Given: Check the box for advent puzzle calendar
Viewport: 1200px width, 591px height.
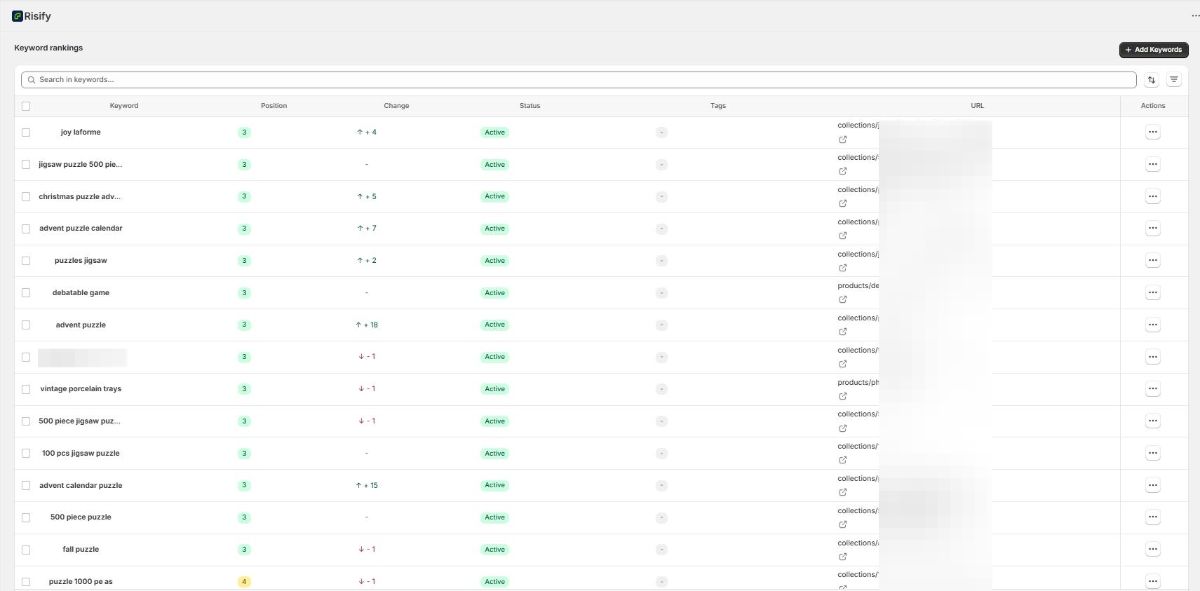Looking at the screenshot, I should point(26,229).
